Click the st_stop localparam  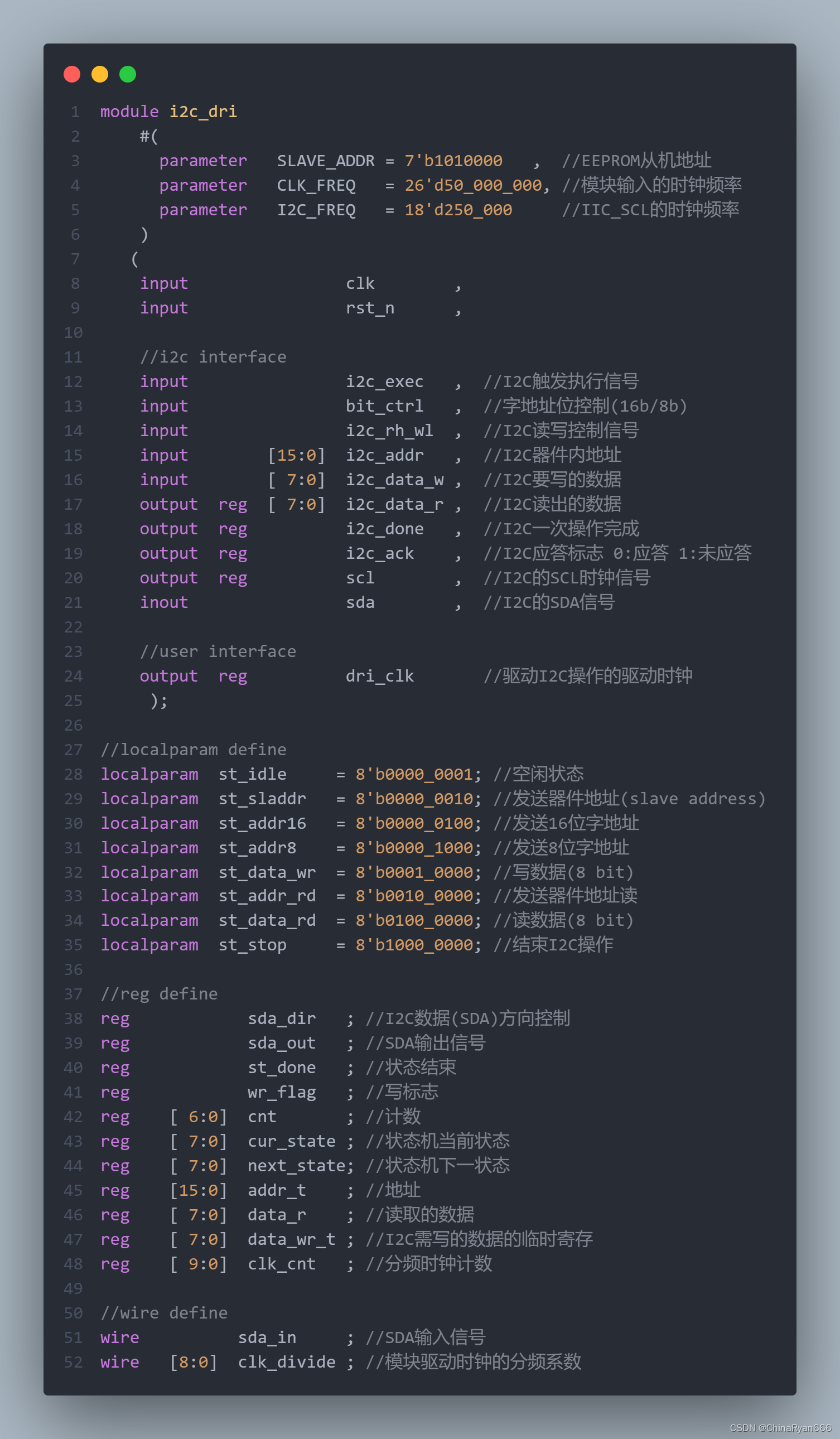pos(253,945)
